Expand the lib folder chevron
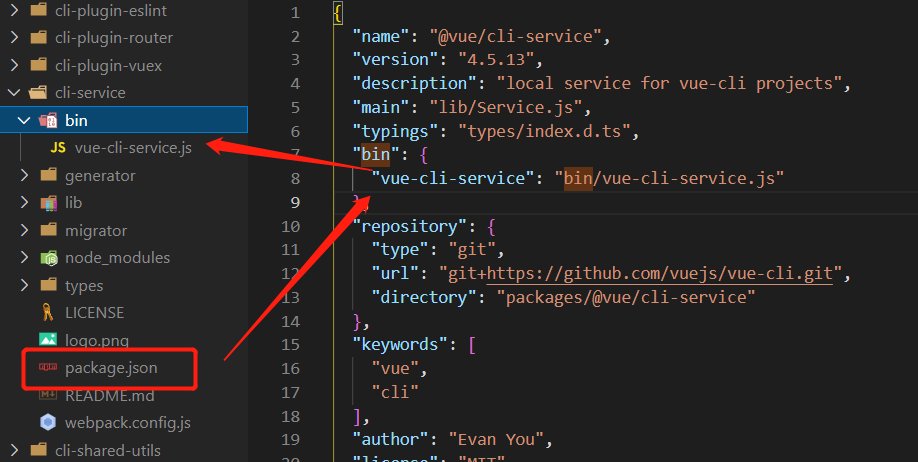Viewport: 918px width, 462px height. [25, 203]
